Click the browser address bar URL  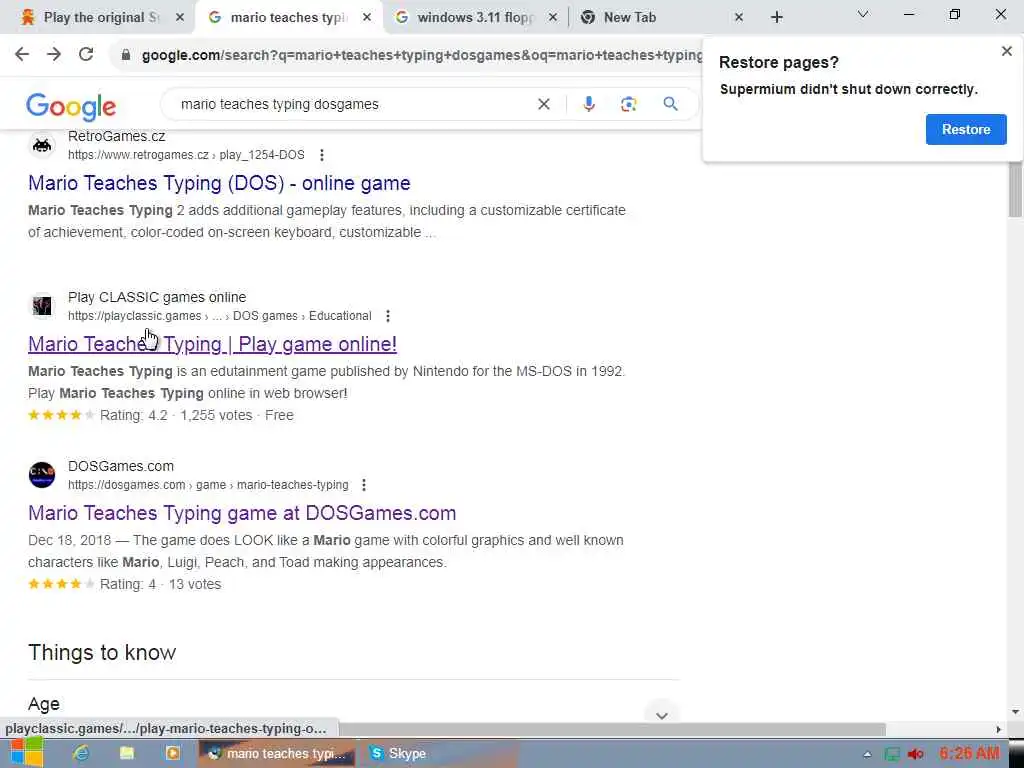click(421, 56)
